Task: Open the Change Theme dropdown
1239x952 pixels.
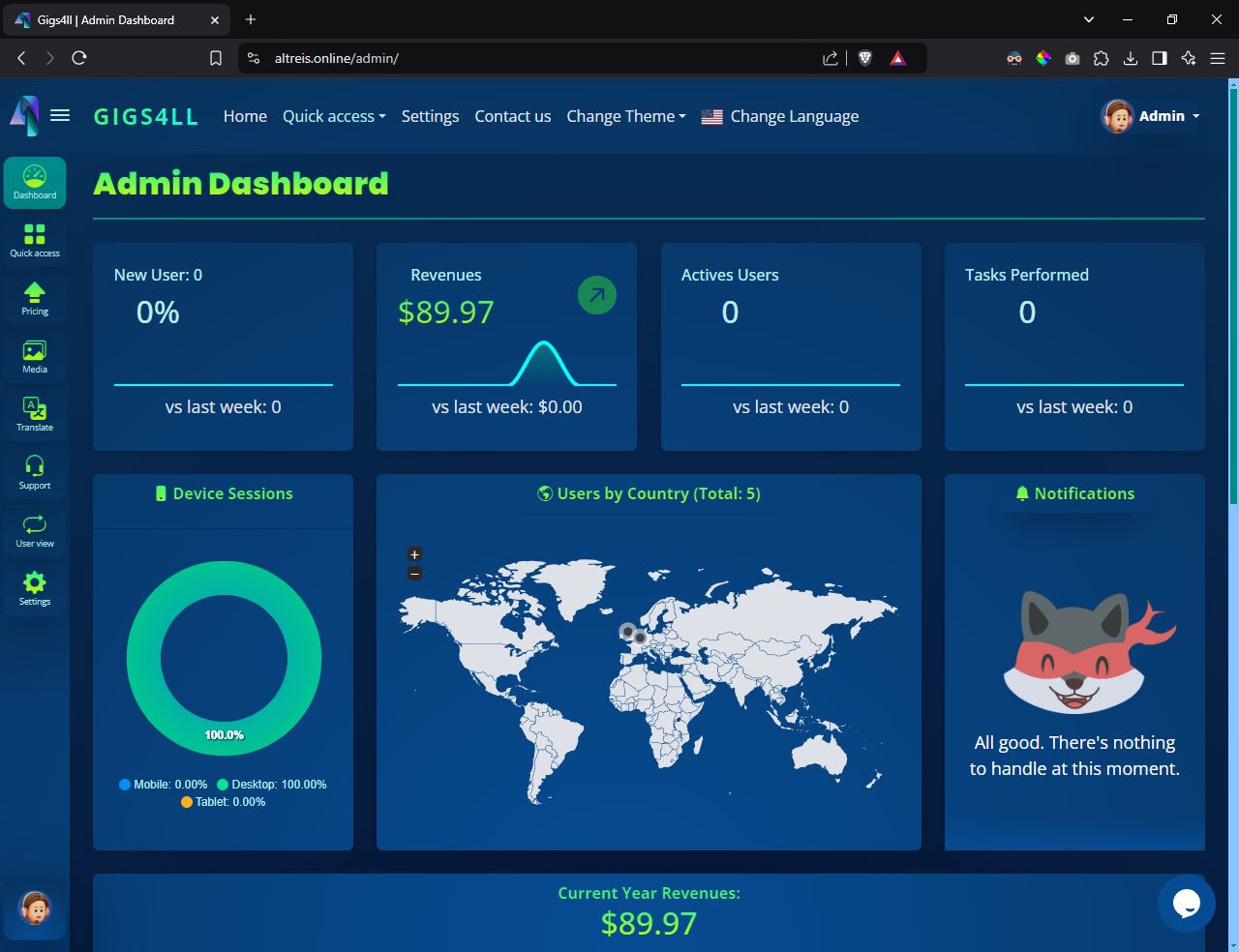Action: point(625,116)
